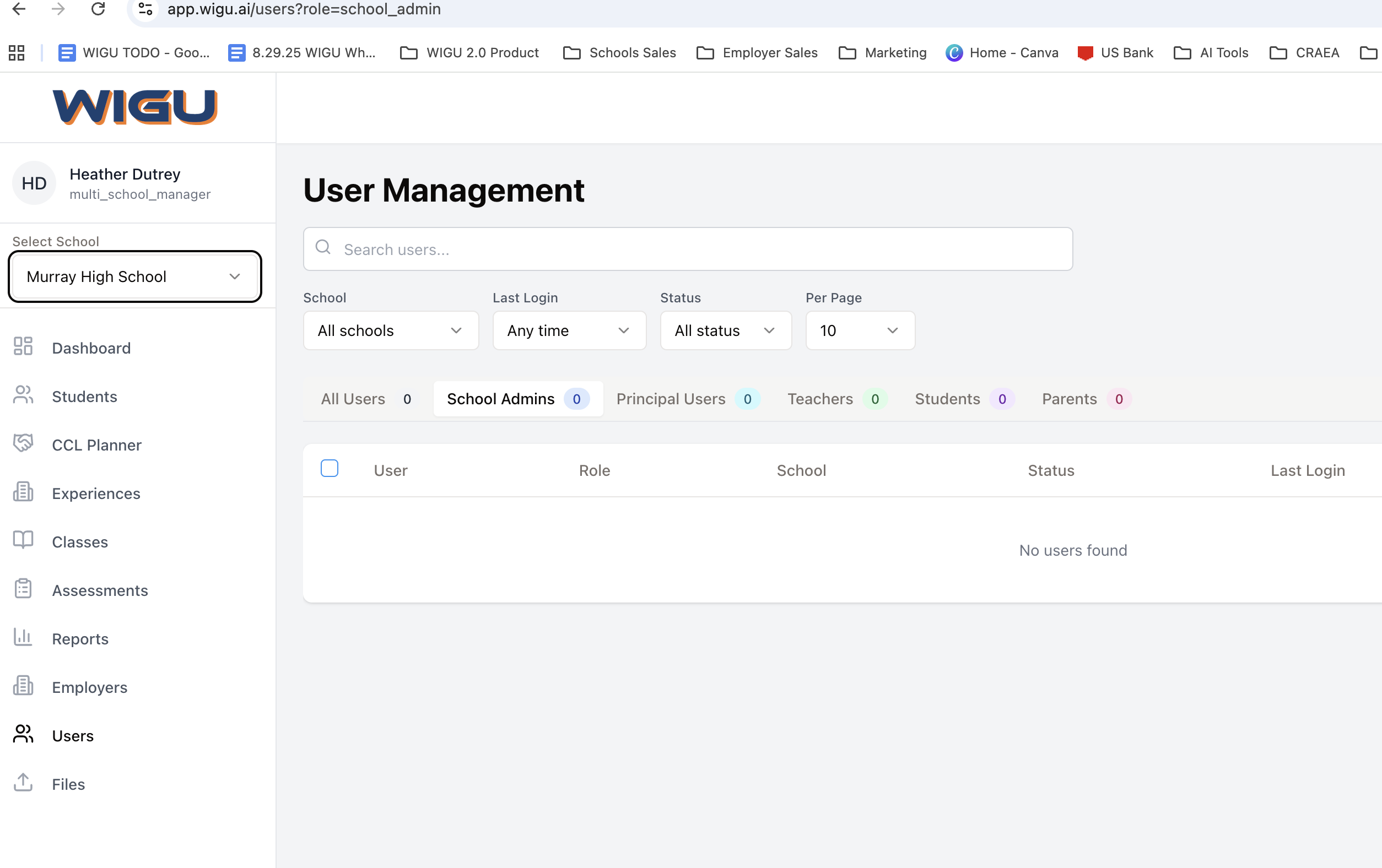The image size is (1382, 868).
Task: Click the Dashboard grid icon in sidebar
Action: coord(23,347)
